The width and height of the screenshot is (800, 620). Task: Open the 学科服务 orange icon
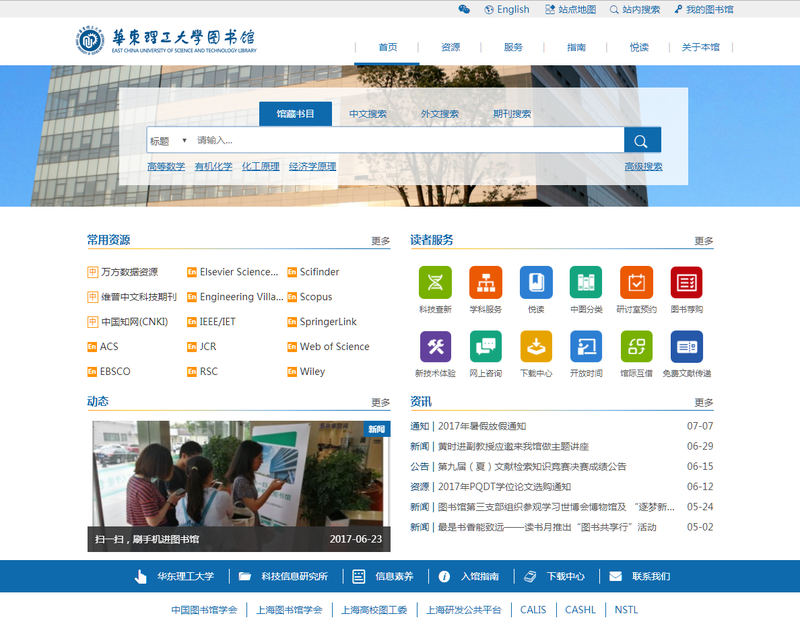486,283
